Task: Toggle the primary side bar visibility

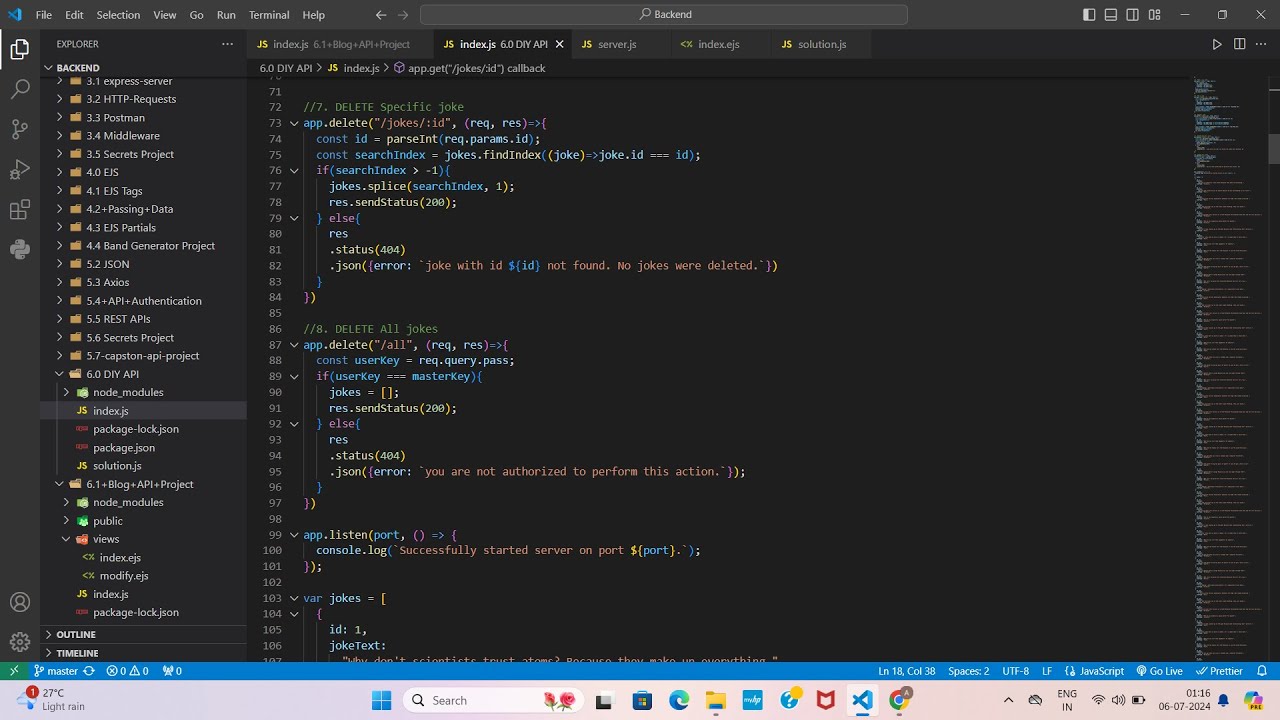Action: pos(1089,15)
